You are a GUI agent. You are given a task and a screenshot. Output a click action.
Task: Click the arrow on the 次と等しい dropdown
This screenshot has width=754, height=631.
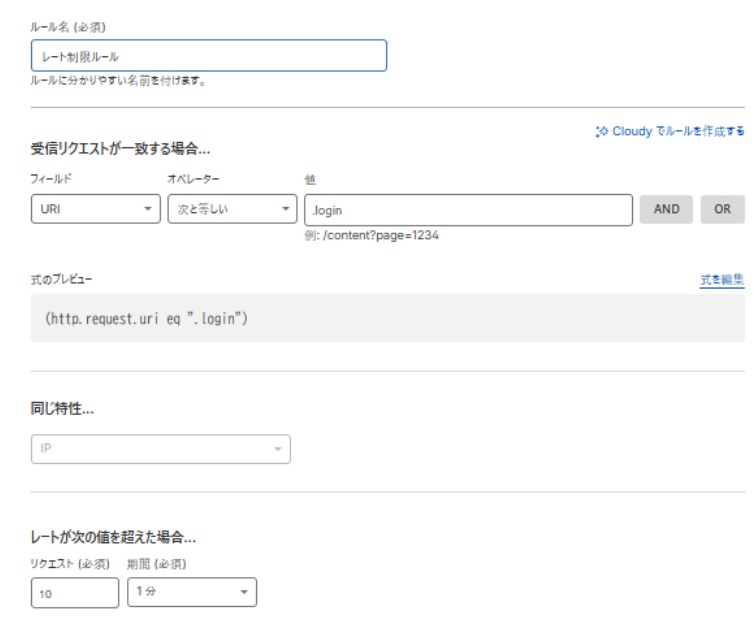pyautogui.click(x=285, y=209)
